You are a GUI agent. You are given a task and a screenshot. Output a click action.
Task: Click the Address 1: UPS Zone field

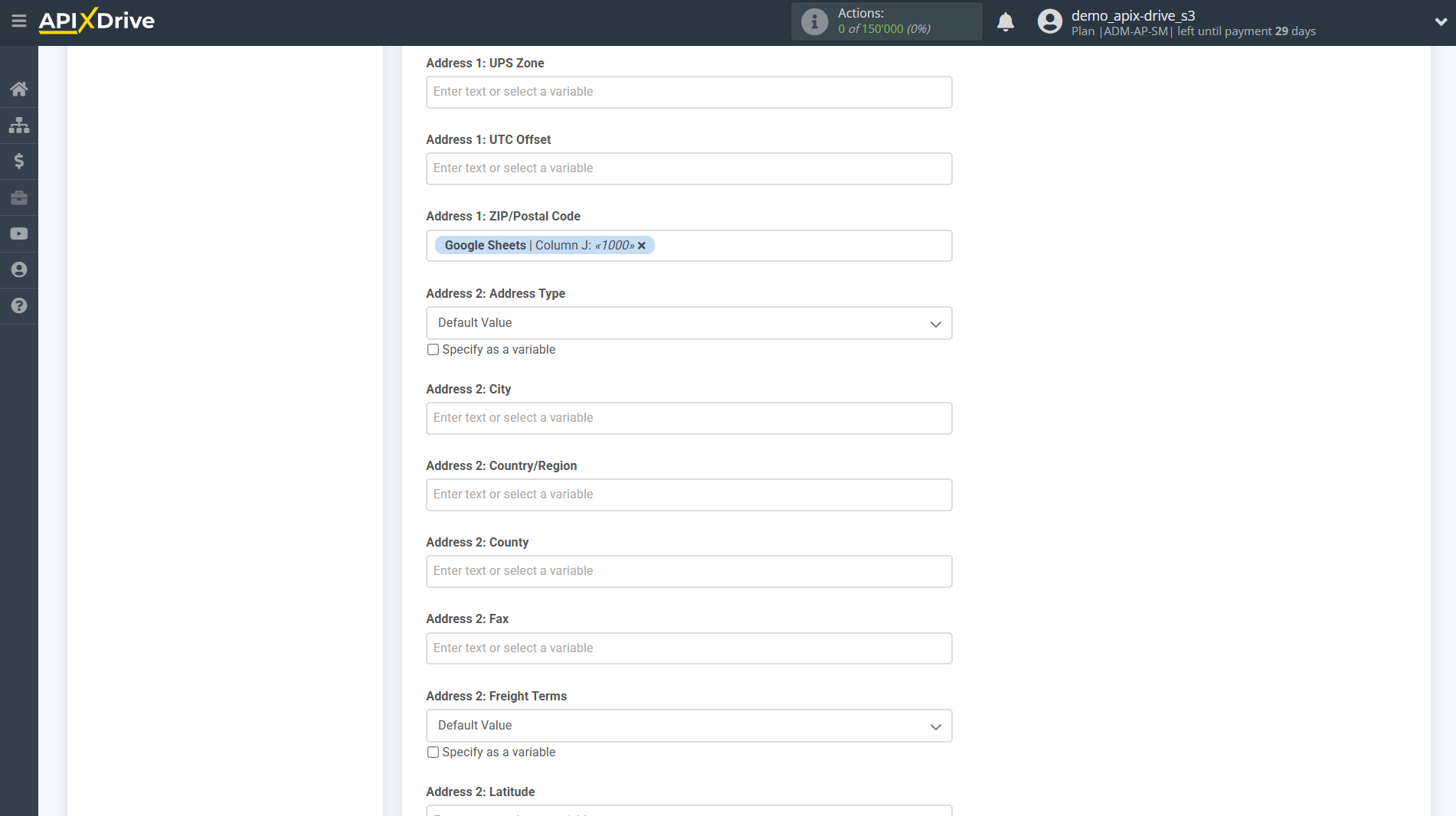coord(689,92)
